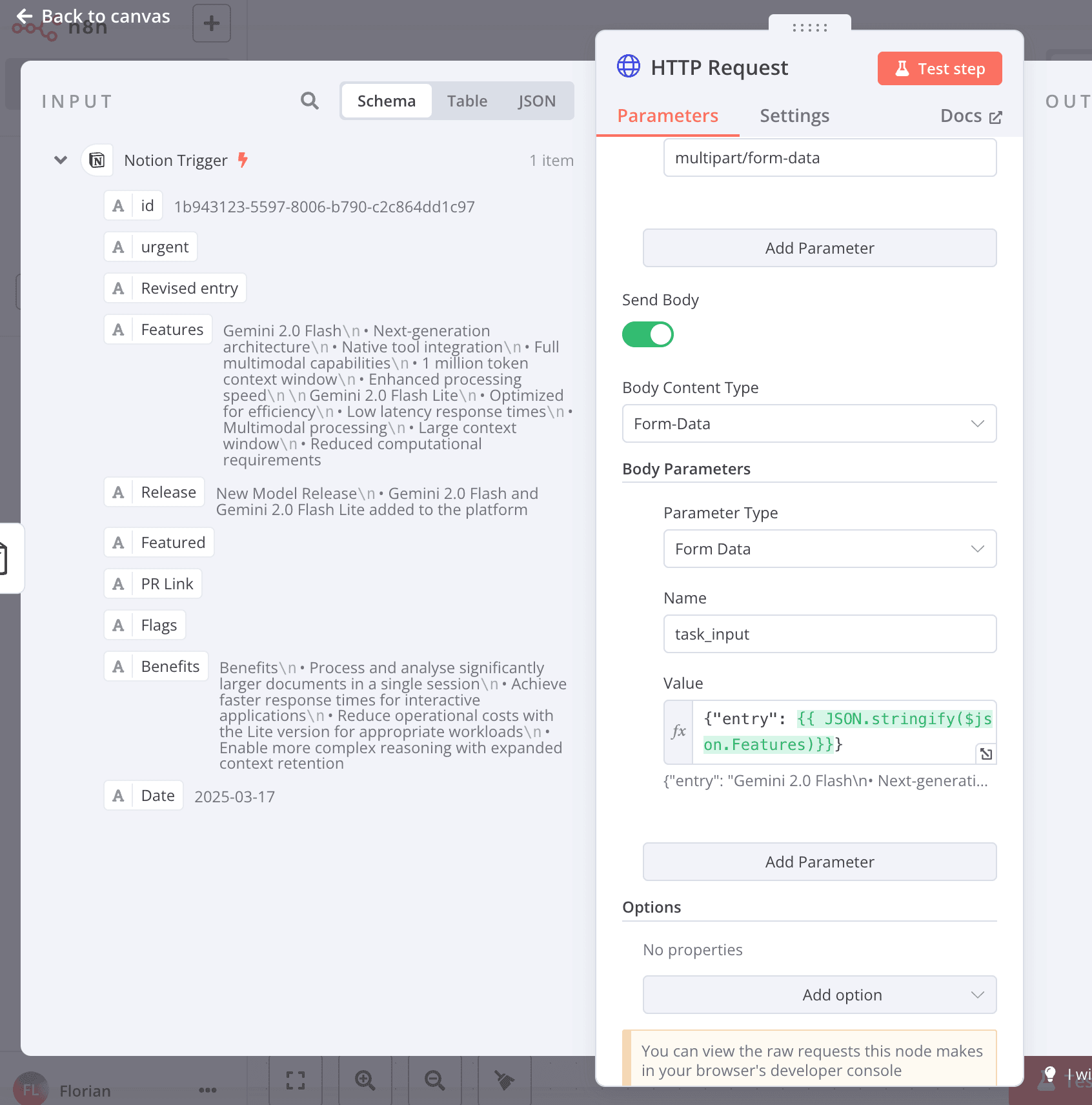Image resolution: width=1092 pixels, height=1105 pixels.
Task: Select the PR Link schema field
Action: [153, 584]
